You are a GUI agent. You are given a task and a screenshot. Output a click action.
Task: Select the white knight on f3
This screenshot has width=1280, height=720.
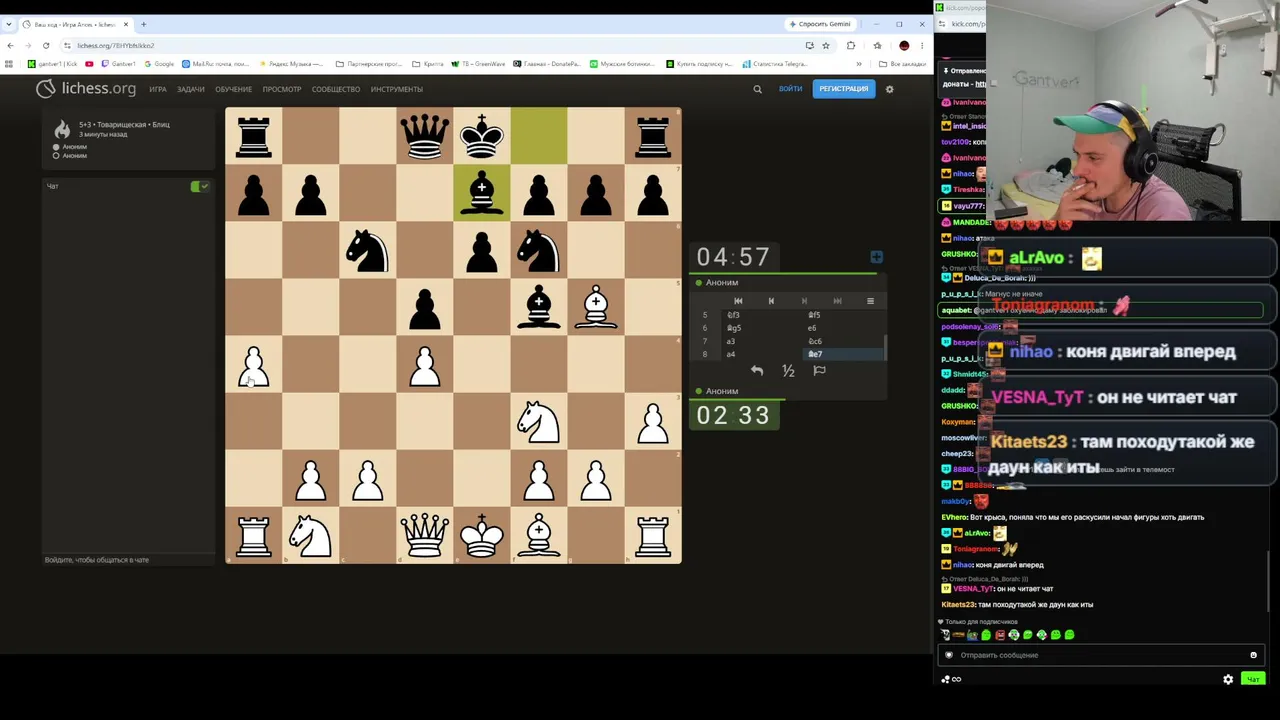[x=539, y=421]
